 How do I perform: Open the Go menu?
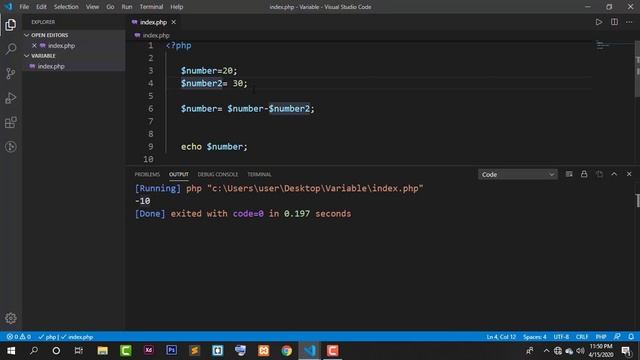click(x=110, y=7)
